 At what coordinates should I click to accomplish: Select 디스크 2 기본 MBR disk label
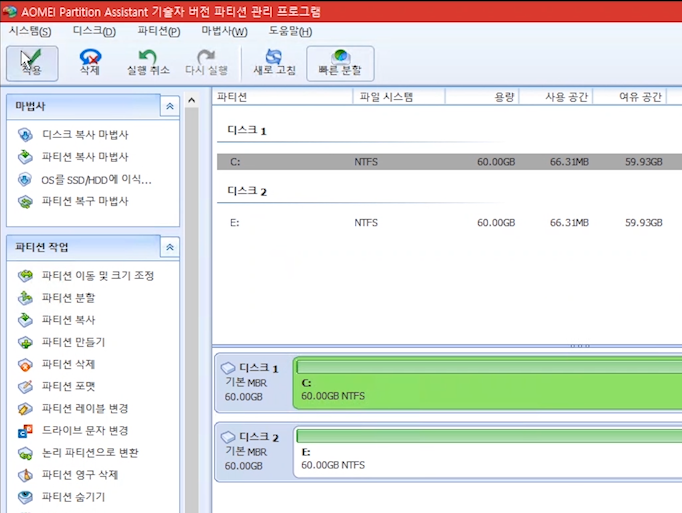[254, 452]
